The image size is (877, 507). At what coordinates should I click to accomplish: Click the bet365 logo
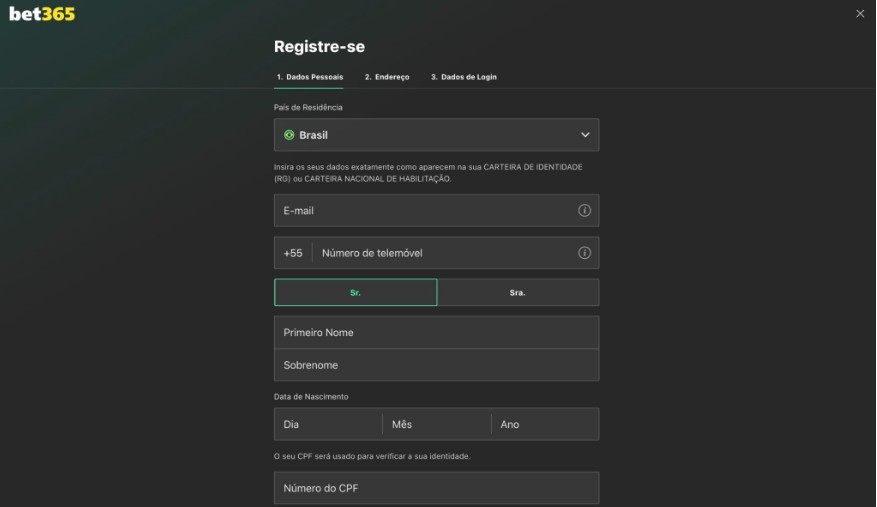tap(42, 14)
